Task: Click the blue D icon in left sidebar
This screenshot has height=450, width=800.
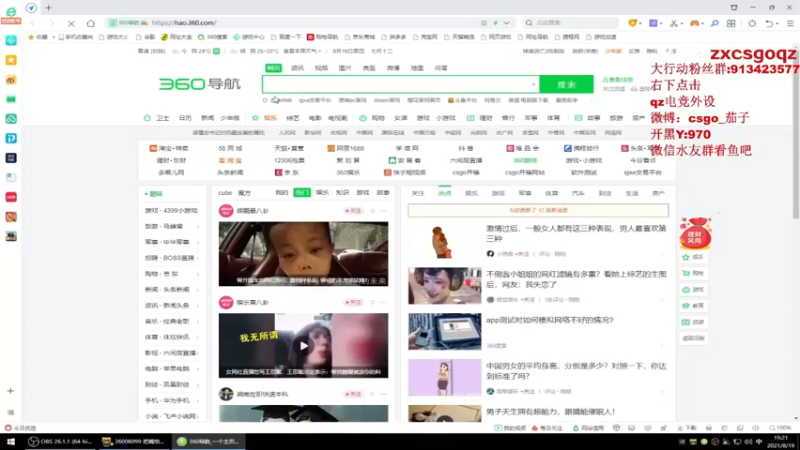Action: point(11,138)
